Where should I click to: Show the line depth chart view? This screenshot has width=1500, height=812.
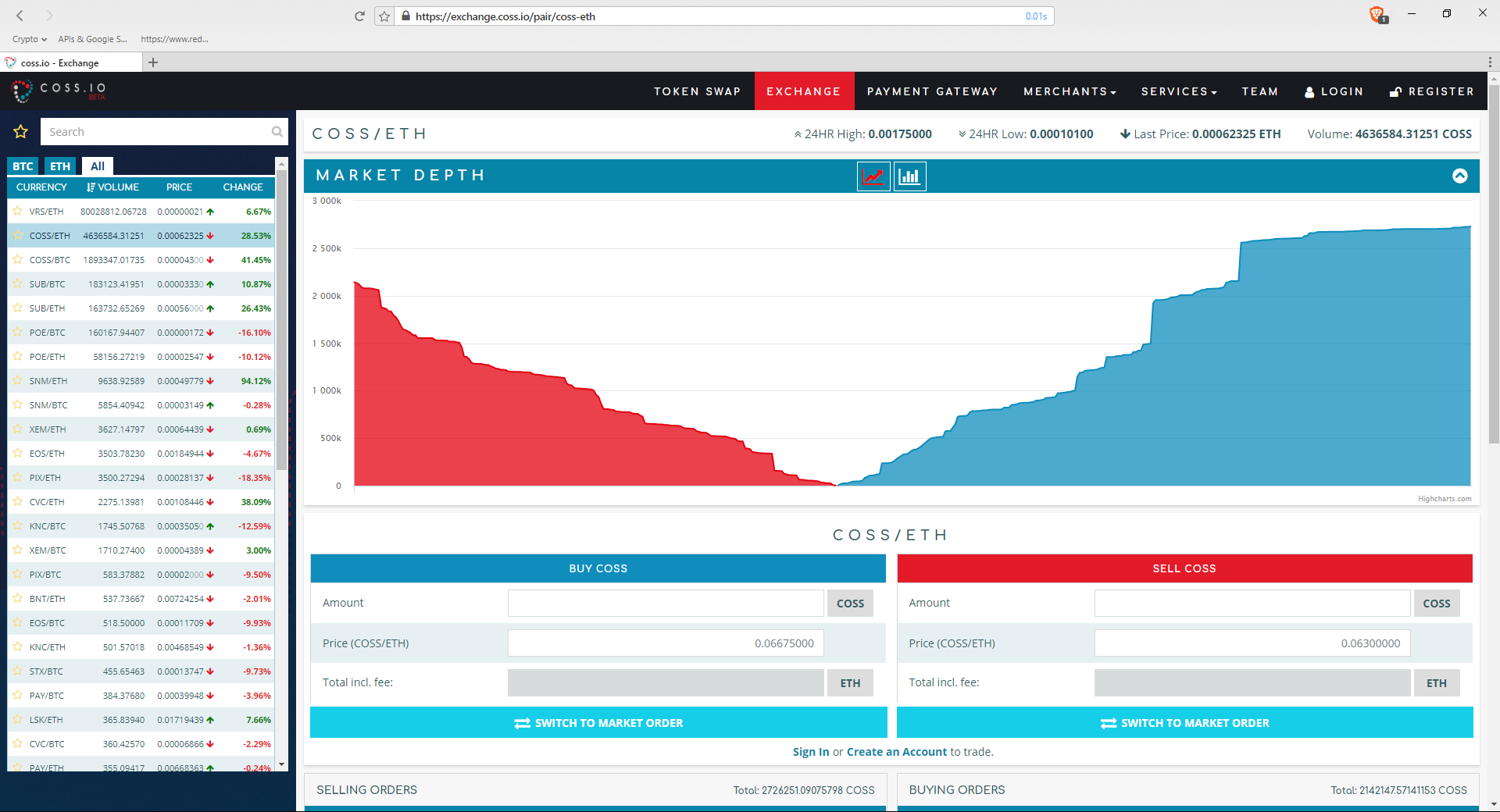[873, 176]
